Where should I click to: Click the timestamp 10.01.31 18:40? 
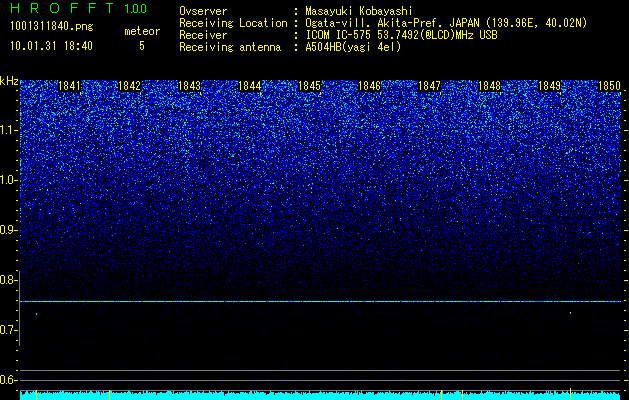[x=51, y=46]
